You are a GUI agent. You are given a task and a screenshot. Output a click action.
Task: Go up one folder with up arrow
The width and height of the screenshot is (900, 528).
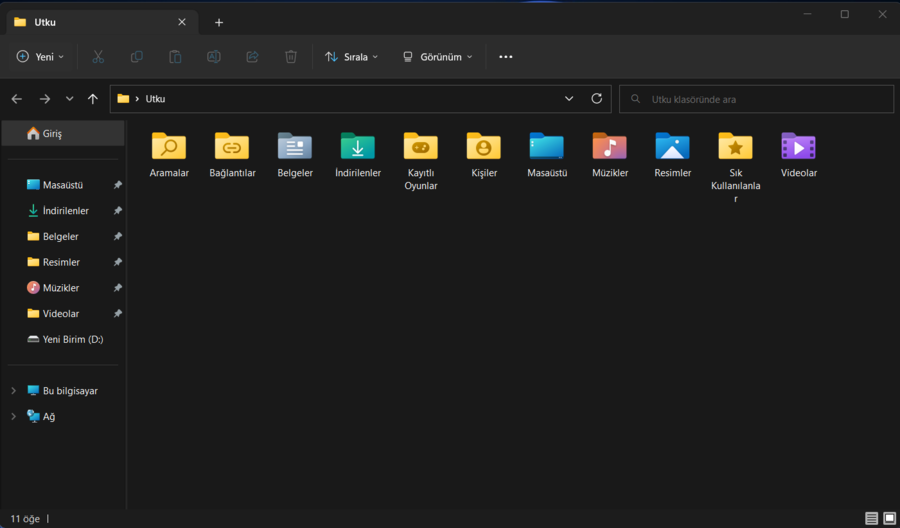coord(93,99)
